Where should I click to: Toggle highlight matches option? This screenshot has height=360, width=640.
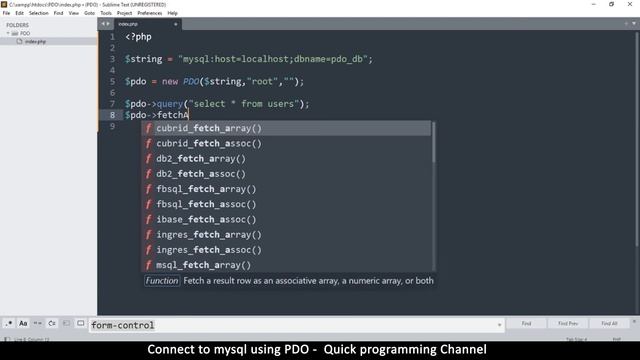click(80, 324)
